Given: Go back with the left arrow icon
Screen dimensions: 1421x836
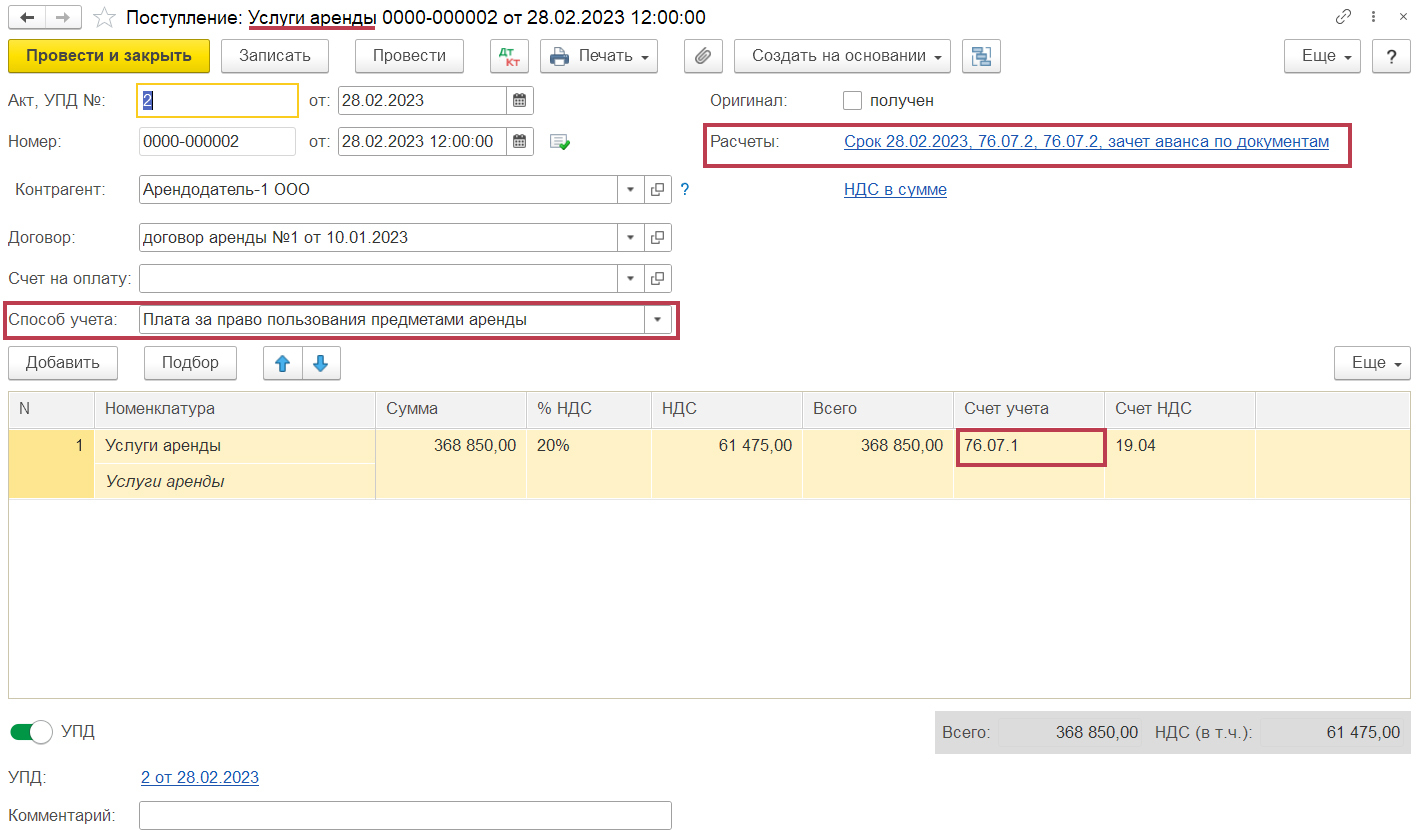Looking at the screenshot, I should 27,17.
